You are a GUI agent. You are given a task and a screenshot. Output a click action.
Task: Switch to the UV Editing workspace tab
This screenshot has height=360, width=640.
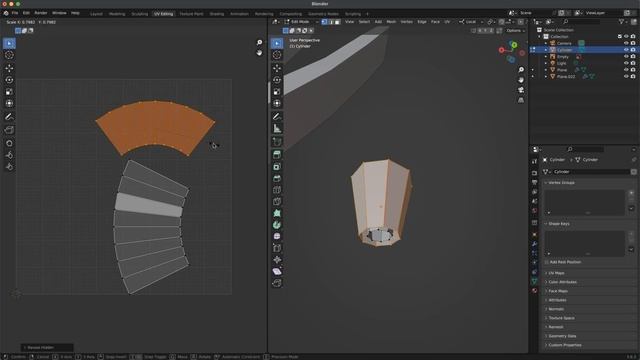[163, 14]
